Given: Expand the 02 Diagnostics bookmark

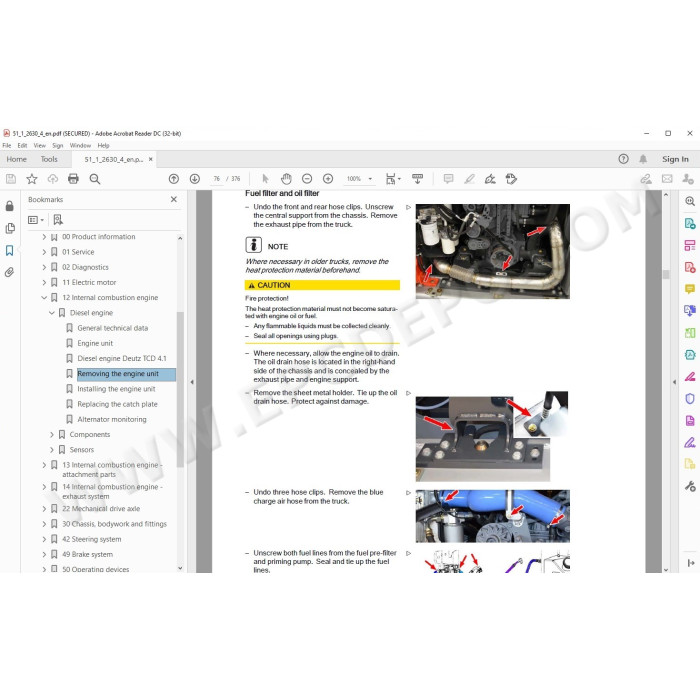Looking at the screenshot, I should [44, 267].
